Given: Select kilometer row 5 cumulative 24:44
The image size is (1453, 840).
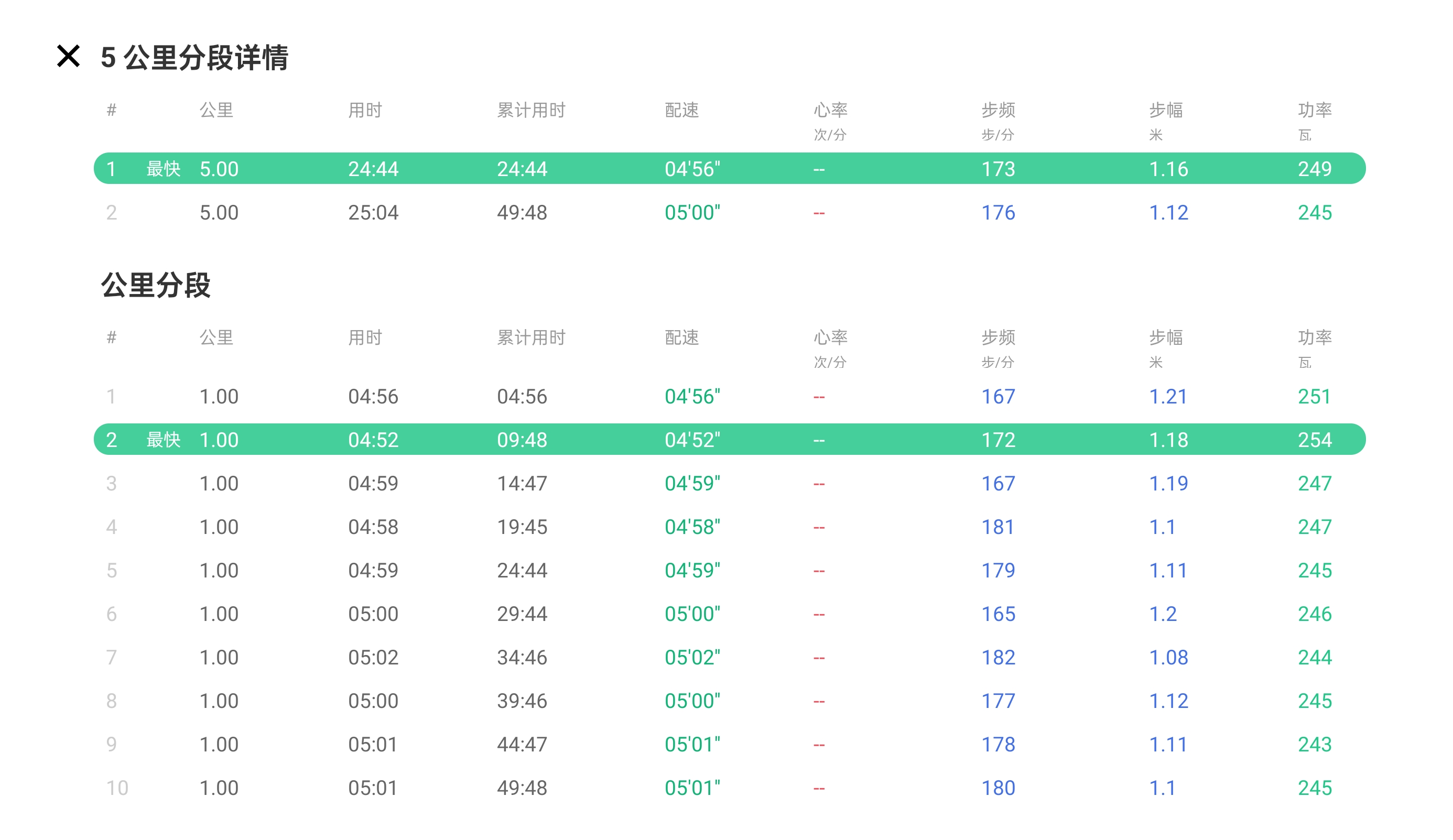Looking at the screenshot, I should click(522, 570).
